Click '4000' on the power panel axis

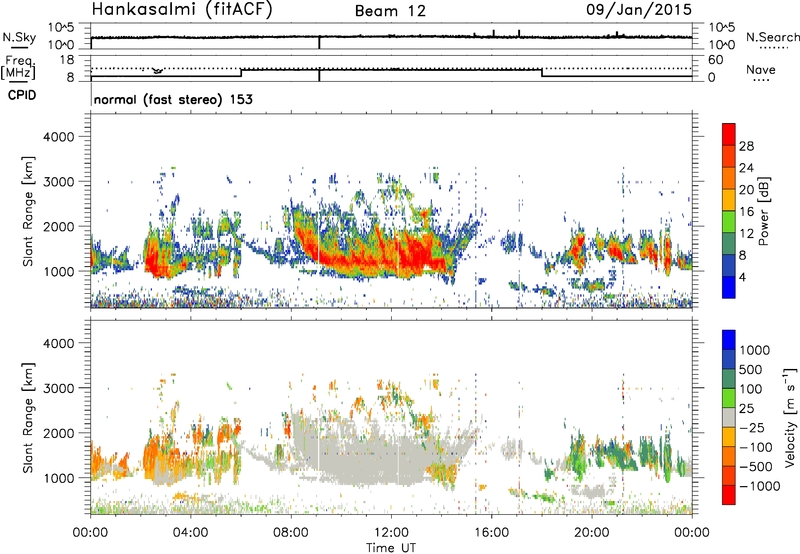59,137
